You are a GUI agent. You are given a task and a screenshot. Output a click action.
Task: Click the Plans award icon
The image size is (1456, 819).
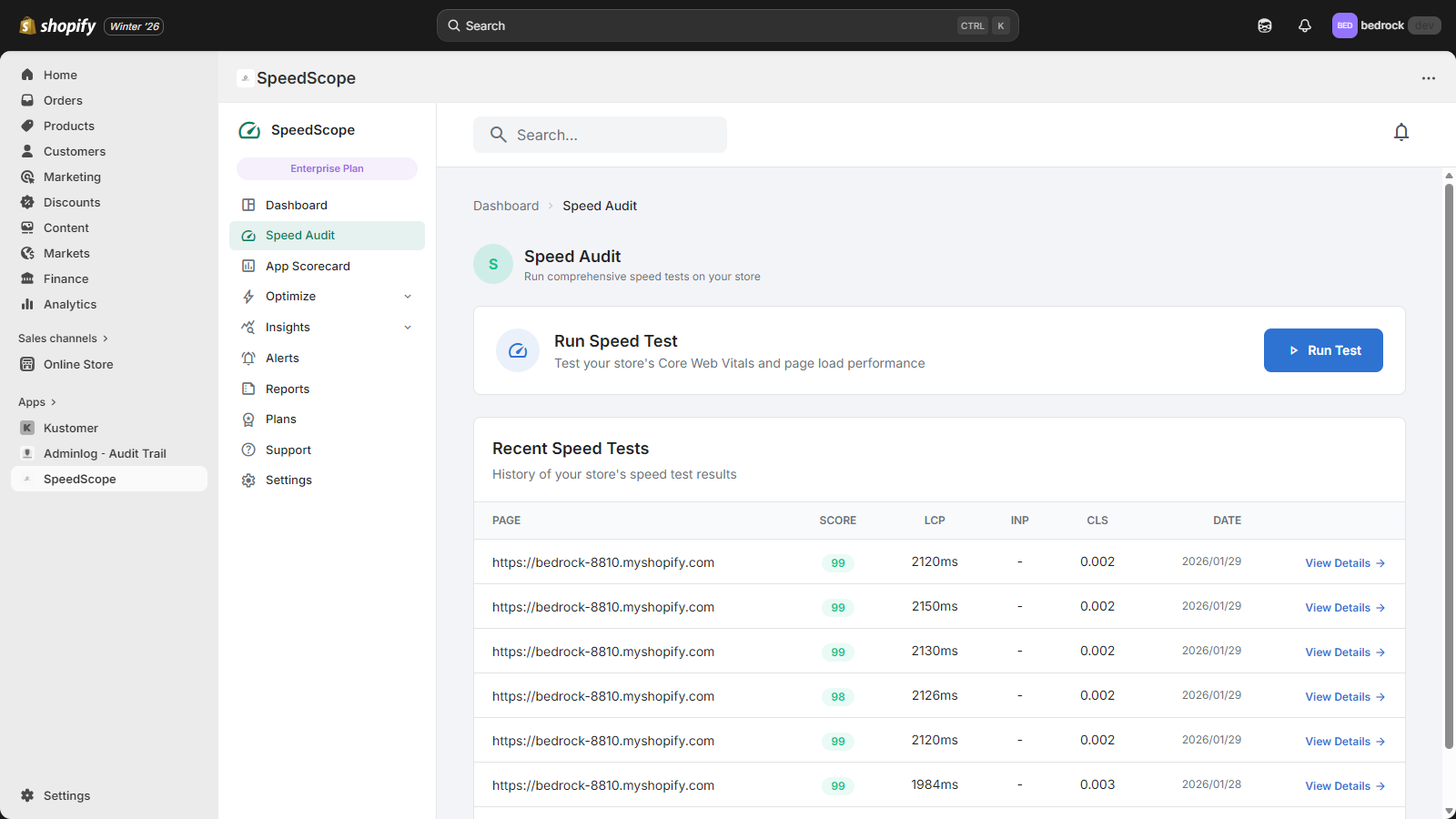(x=248, y=419)
